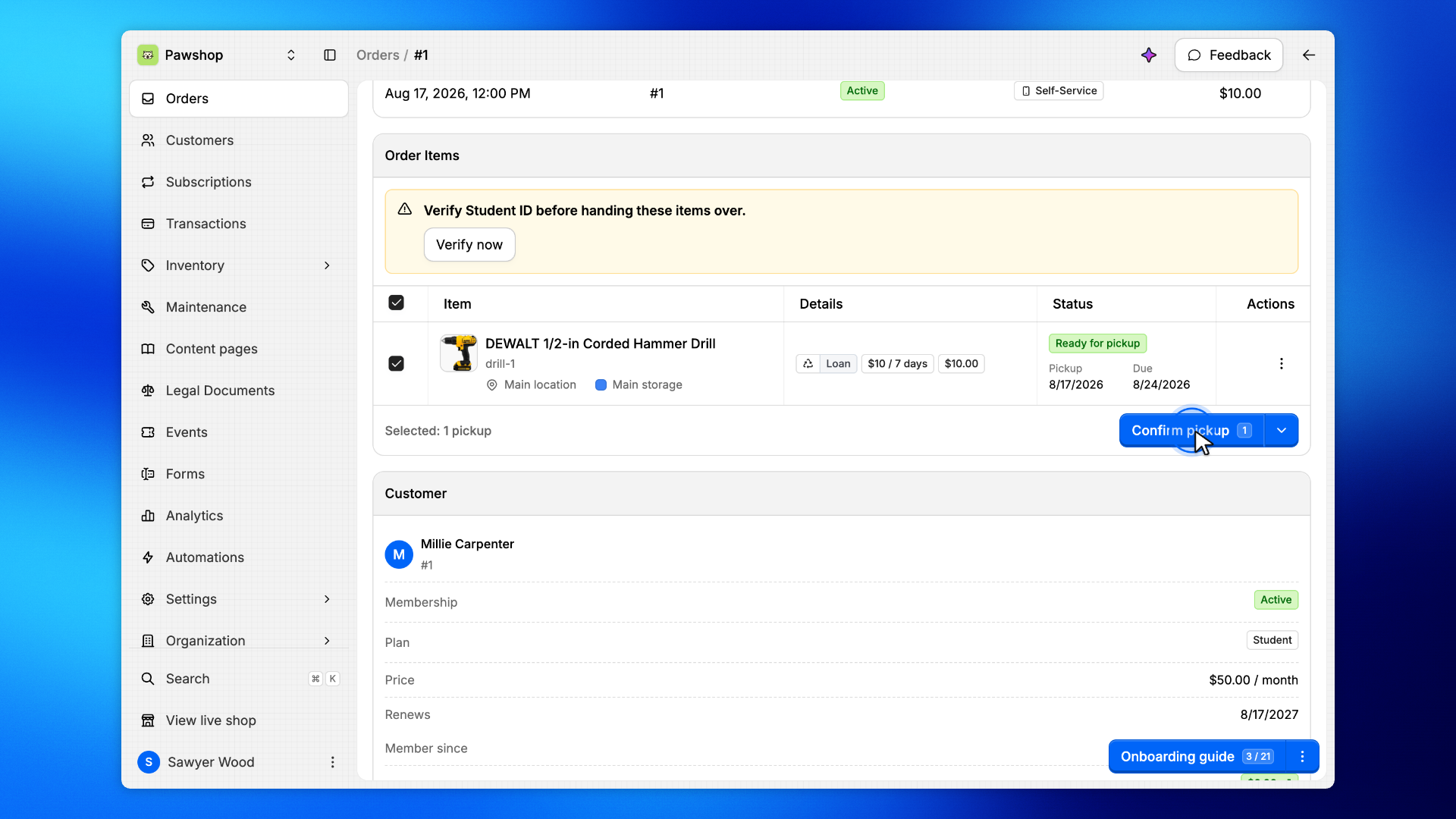
Task: Click Verify now button
Action: (x=469, y=245)
